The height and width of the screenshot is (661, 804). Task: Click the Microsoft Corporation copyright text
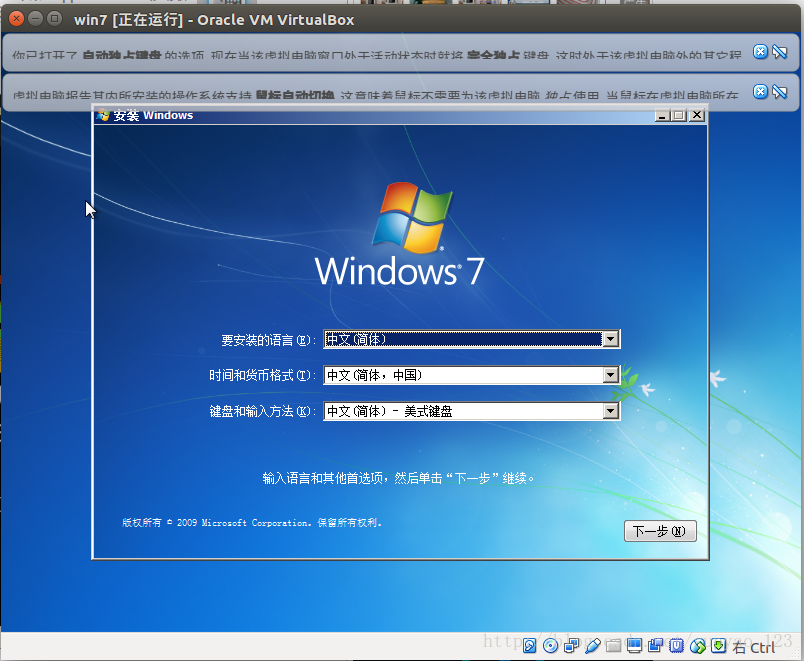pyautogui.click(x=252, y=523)
